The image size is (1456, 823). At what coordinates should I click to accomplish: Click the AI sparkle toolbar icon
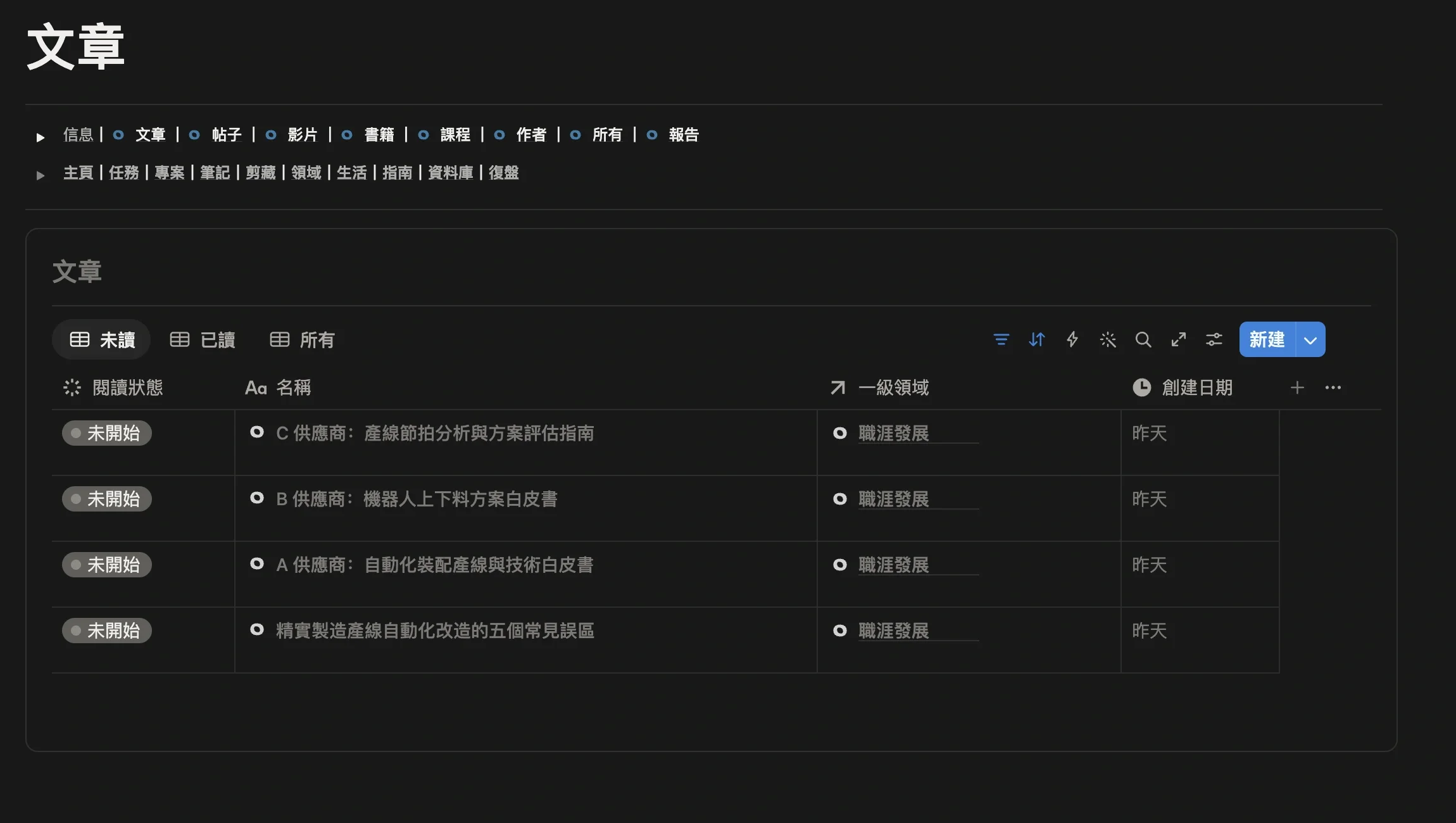click(x=1108, y=340)
